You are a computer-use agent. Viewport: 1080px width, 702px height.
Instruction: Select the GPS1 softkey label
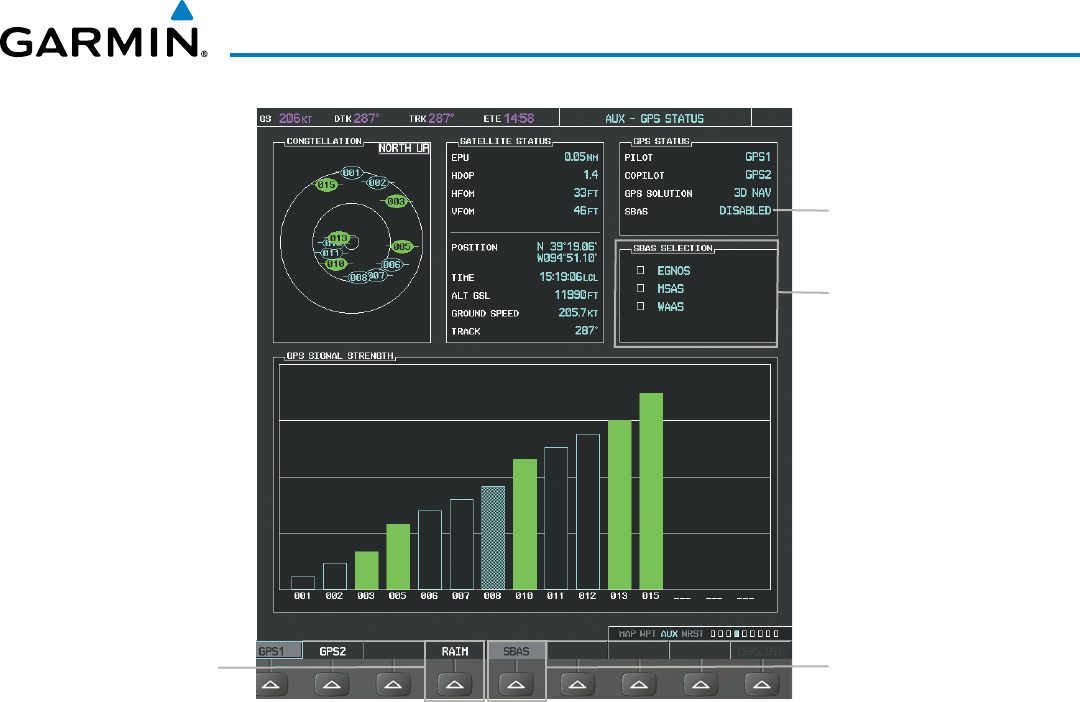click(x=271, y=651)
